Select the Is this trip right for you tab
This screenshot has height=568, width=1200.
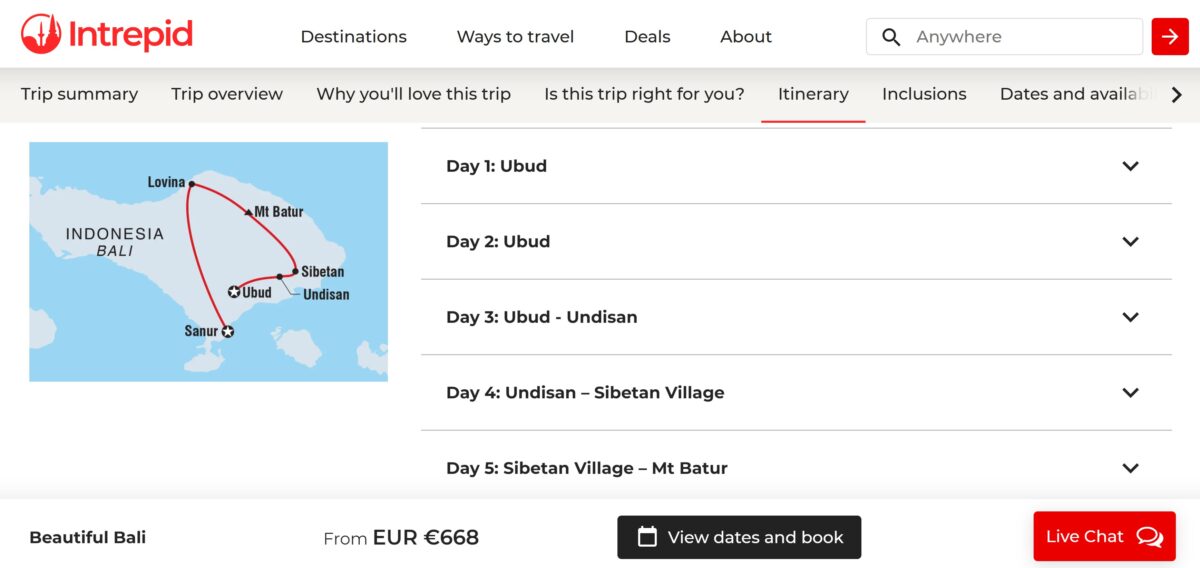(644, 94)
